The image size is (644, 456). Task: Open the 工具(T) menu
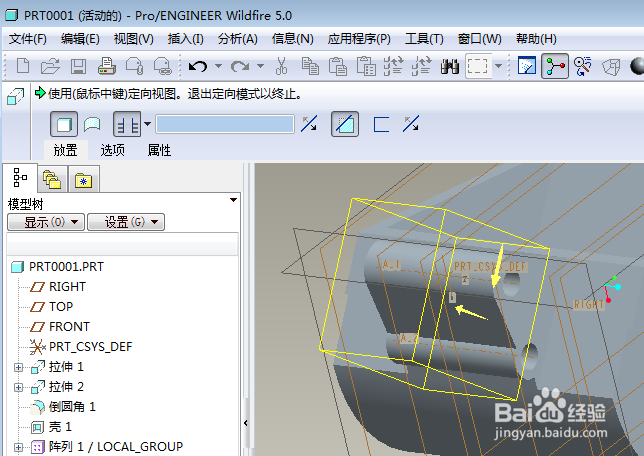pyautogui.click(x=424, y=39)
